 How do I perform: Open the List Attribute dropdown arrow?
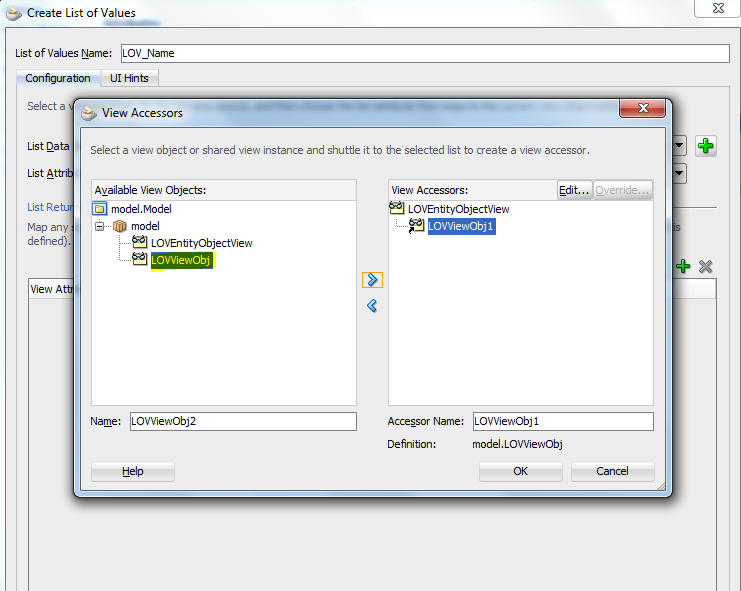[x=680, y=173]
